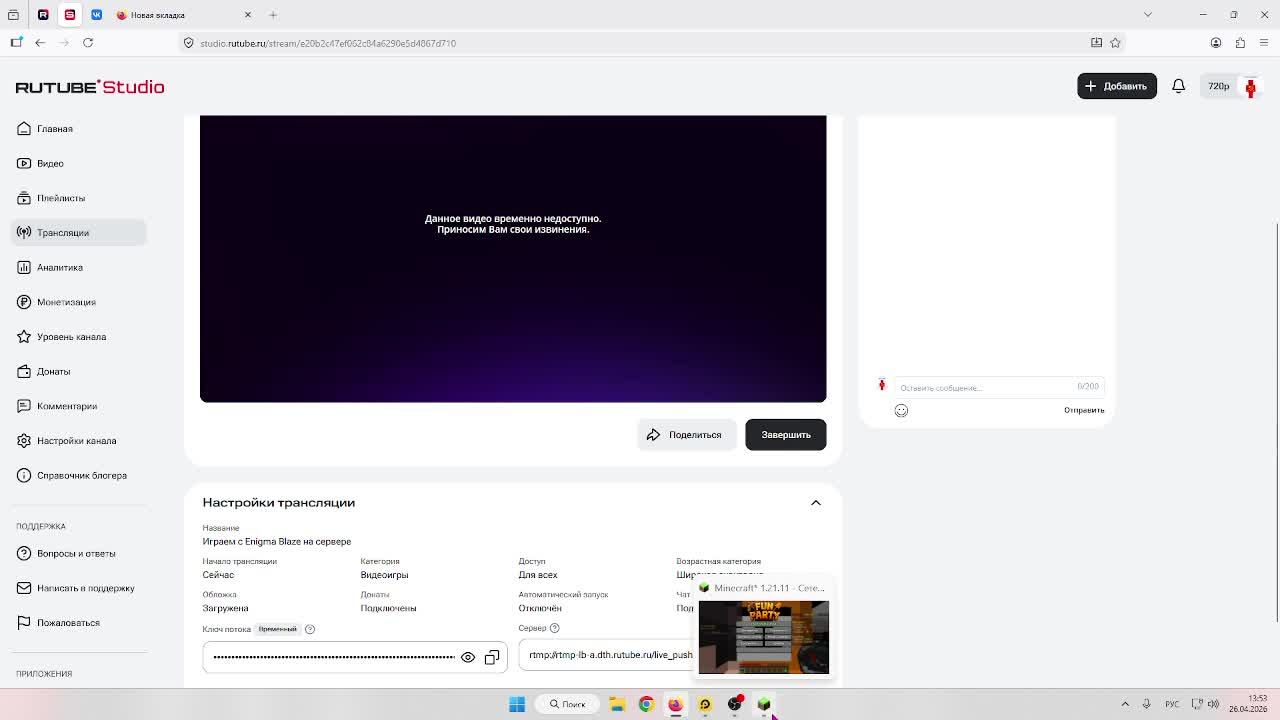Open Chrome from the taskbar

(646, 704)
